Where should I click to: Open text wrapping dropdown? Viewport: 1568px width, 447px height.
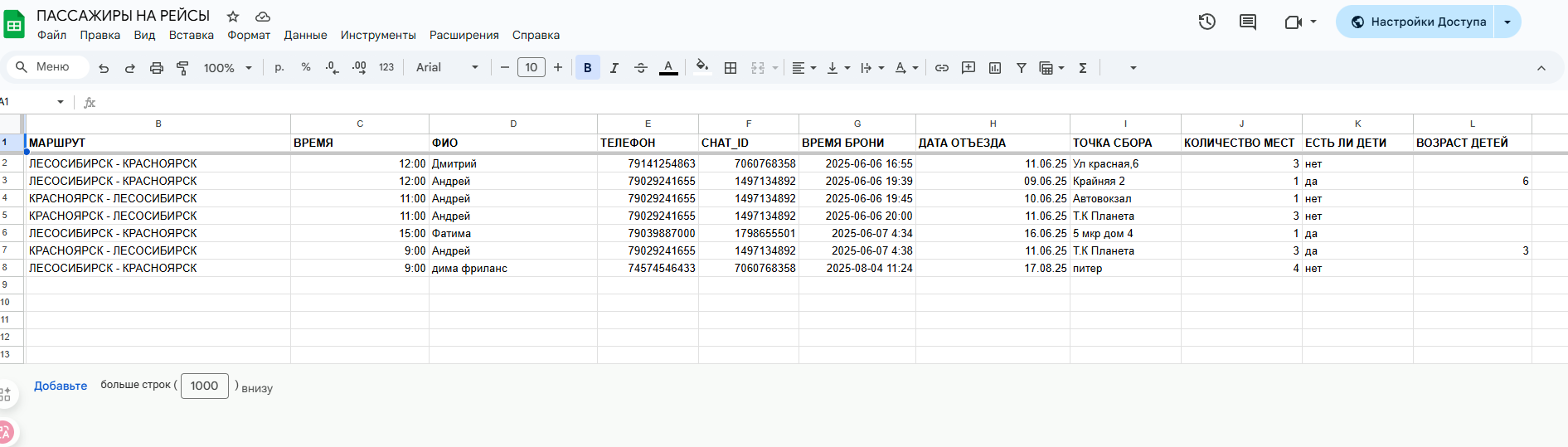tap(872, 68)
